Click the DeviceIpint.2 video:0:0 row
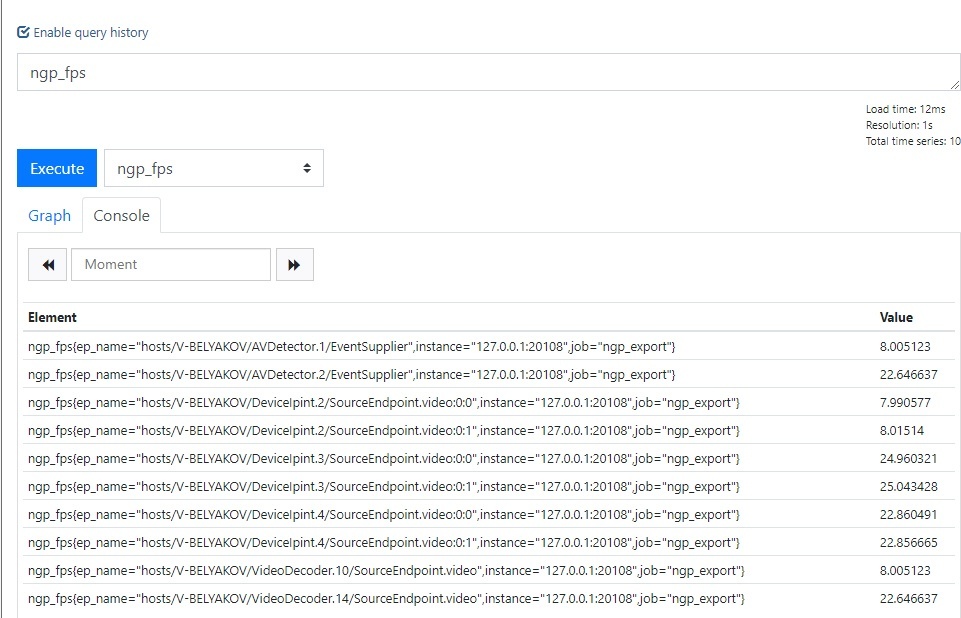Screen dimensions: 961x618 point(384,402)
